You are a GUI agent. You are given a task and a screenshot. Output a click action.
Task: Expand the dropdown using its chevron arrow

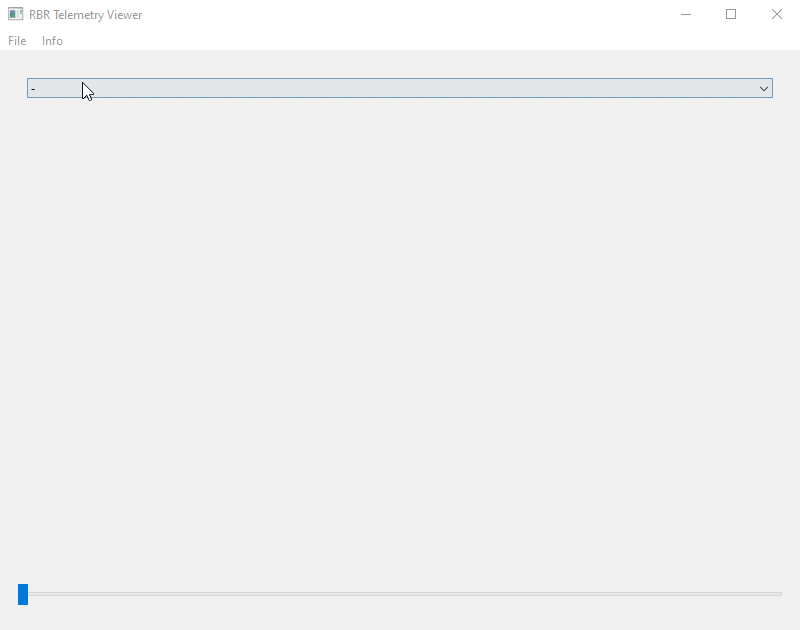click(x=764, y=88)
